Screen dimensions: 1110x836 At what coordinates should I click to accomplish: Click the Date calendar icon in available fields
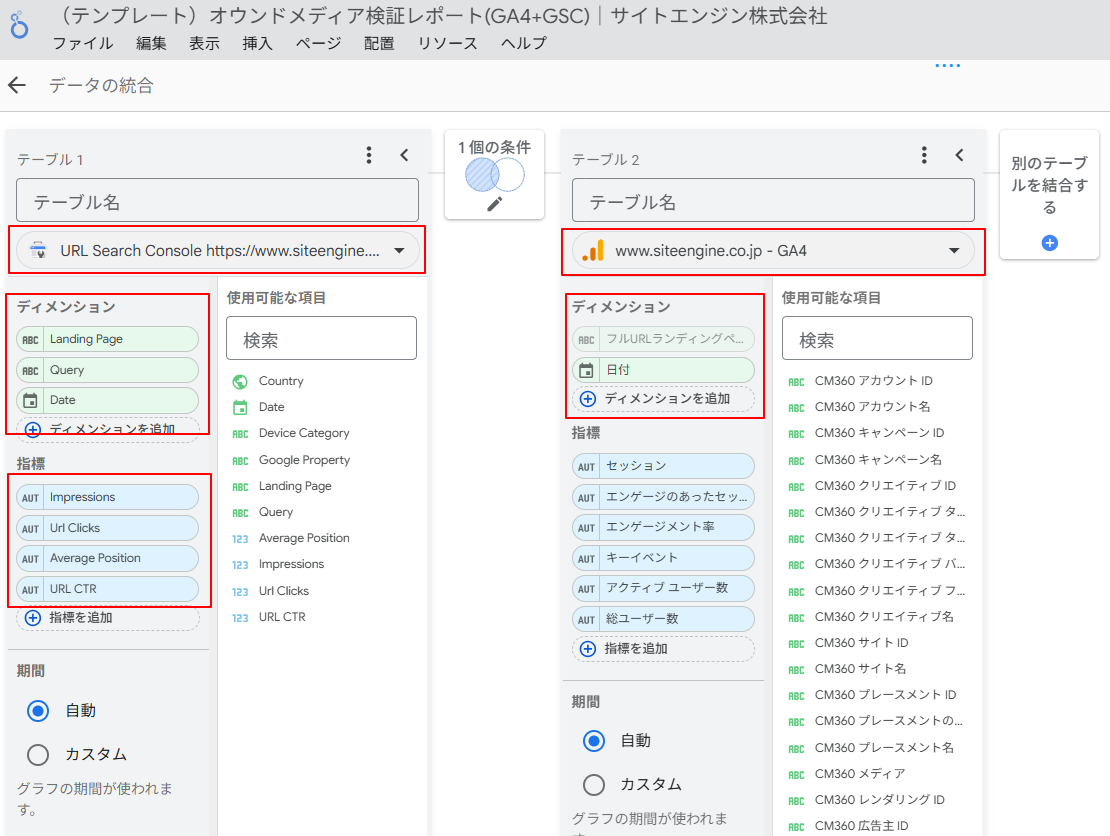click(241, 407)
